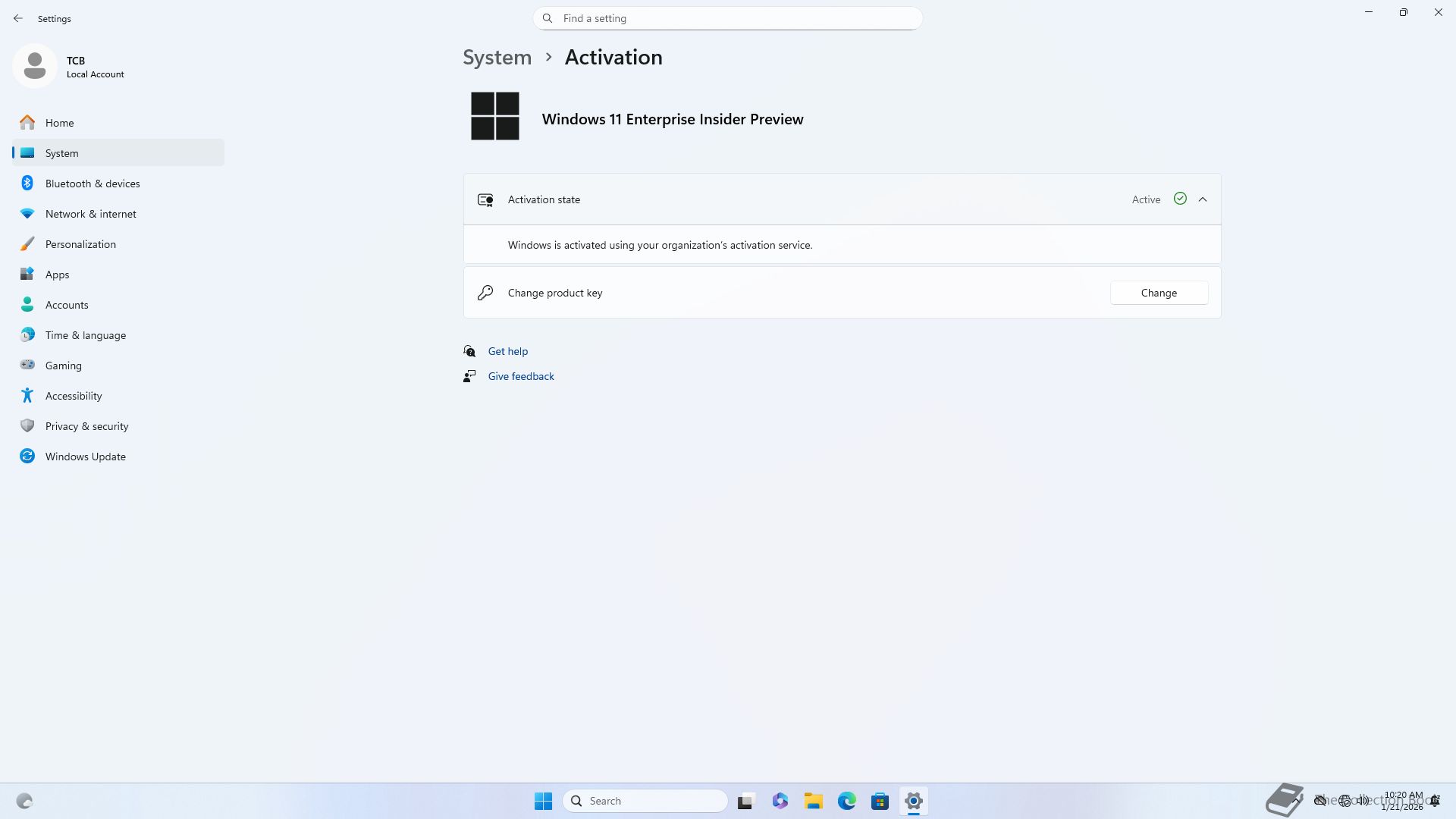Open Time & language settings
The width and height of the screenshot is (1456, 819).
(x=86, y=335)
